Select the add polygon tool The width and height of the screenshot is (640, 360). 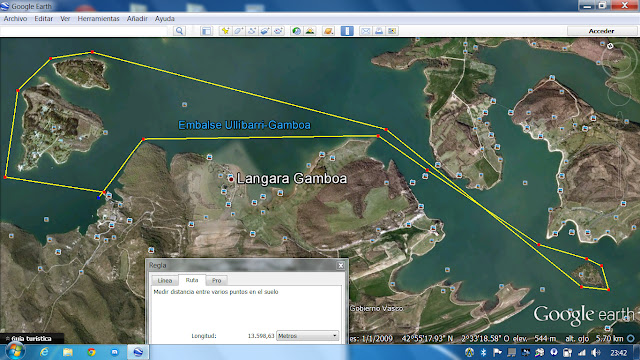click(238, 31)
